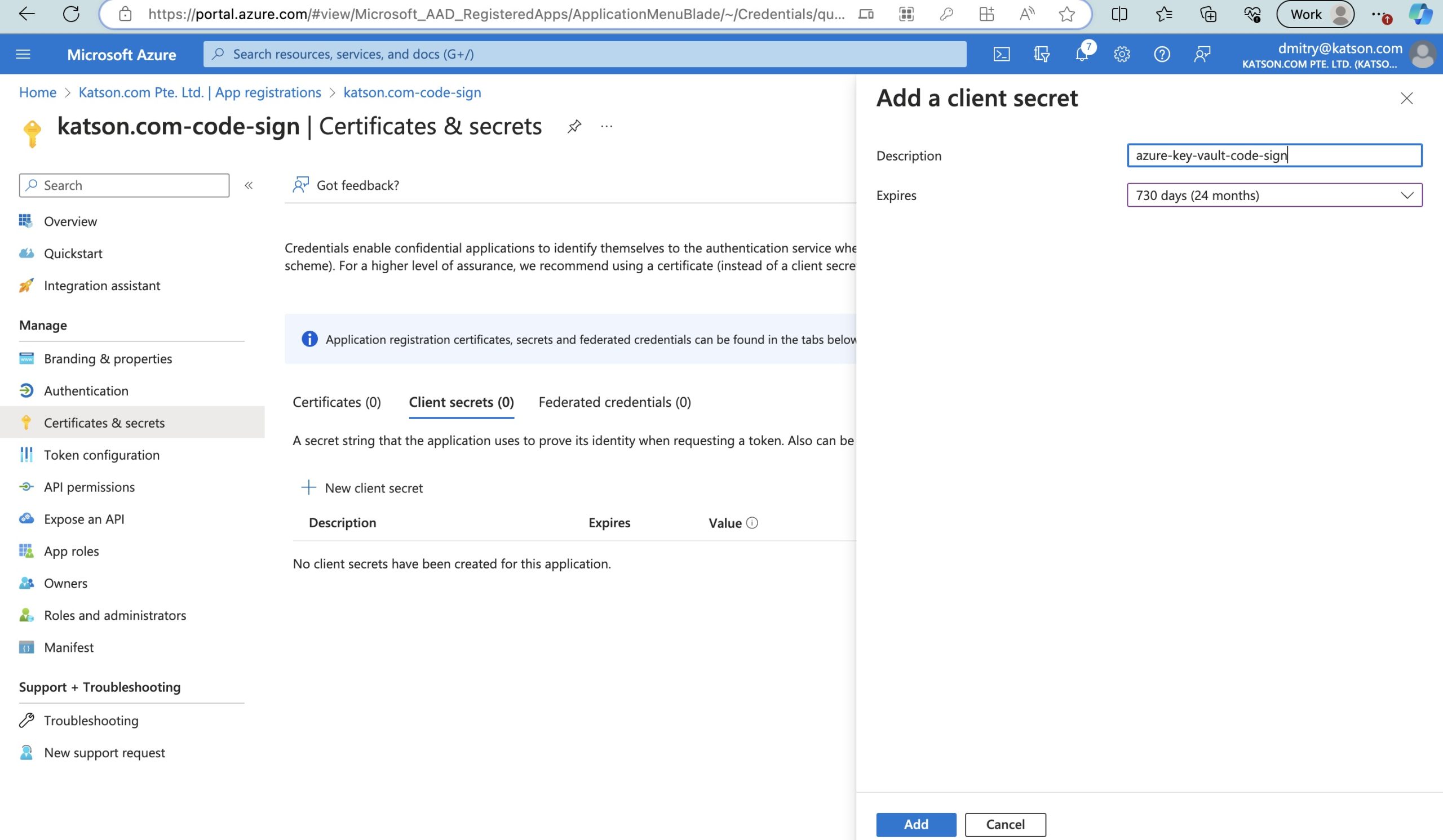Close the Add a client secret panel
Screen dimensions: 1443x840
(x=1406, y=99)
